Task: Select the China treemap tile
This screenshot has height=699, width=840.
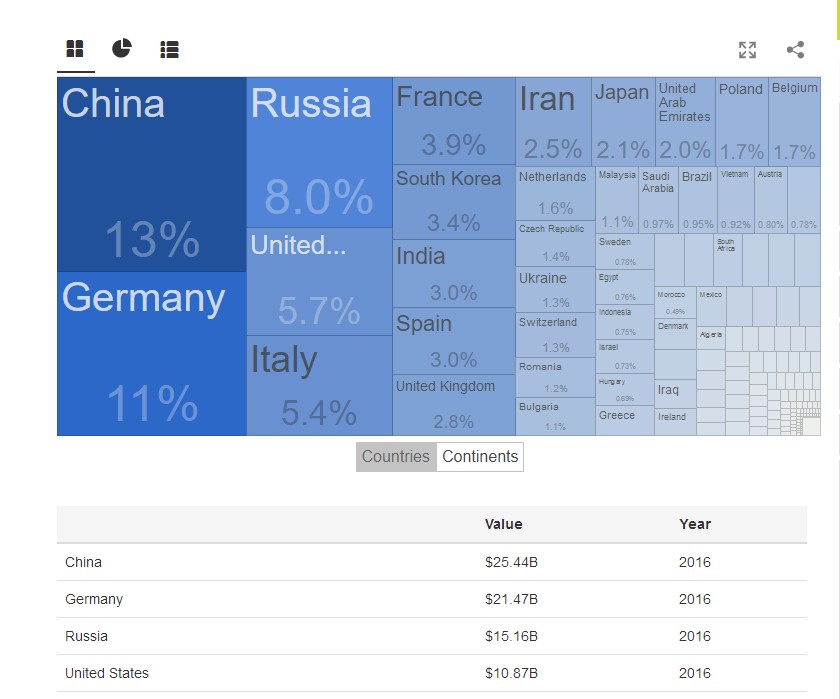Action: (151, 175)
